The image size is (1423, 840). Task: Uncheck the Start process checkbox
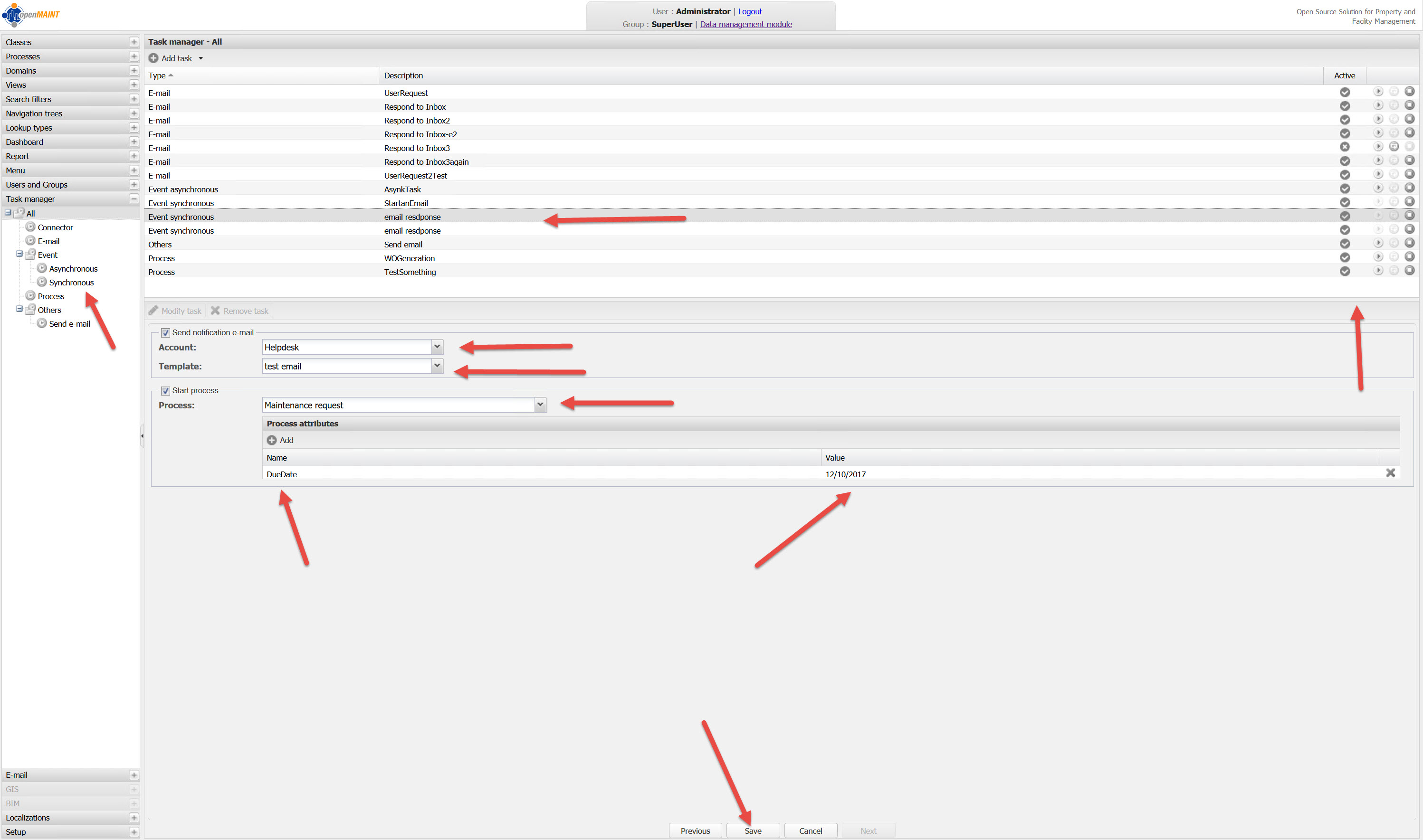tap(165, 391)
